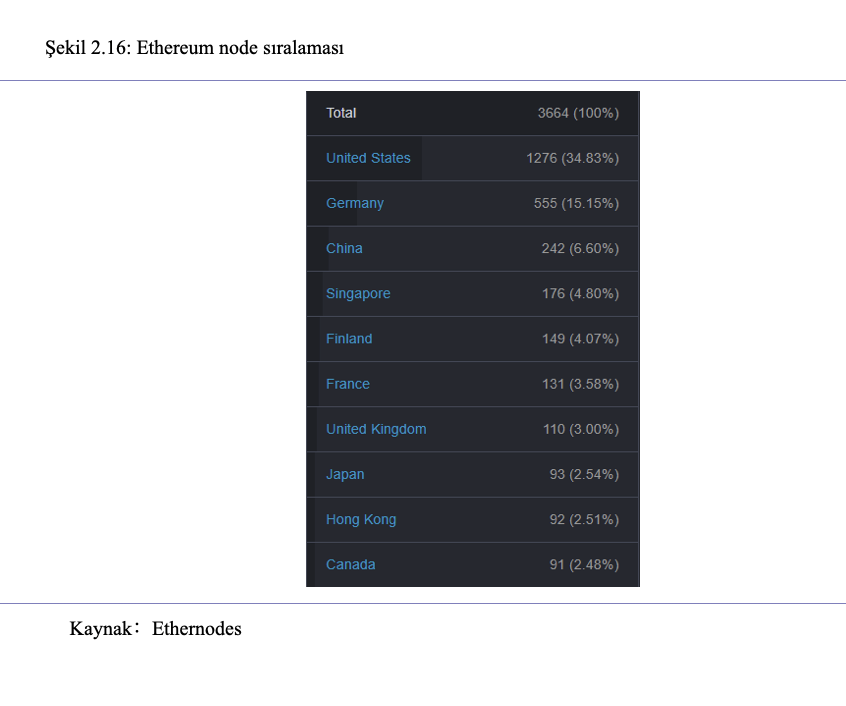This screenshot has height=706, width=846.
Task: Click the China link in table
Action: [344, 249]
